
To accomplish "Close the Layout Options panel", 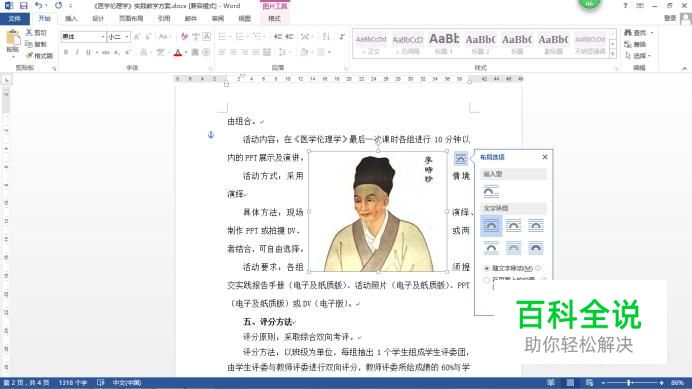I will click(545, 157).
